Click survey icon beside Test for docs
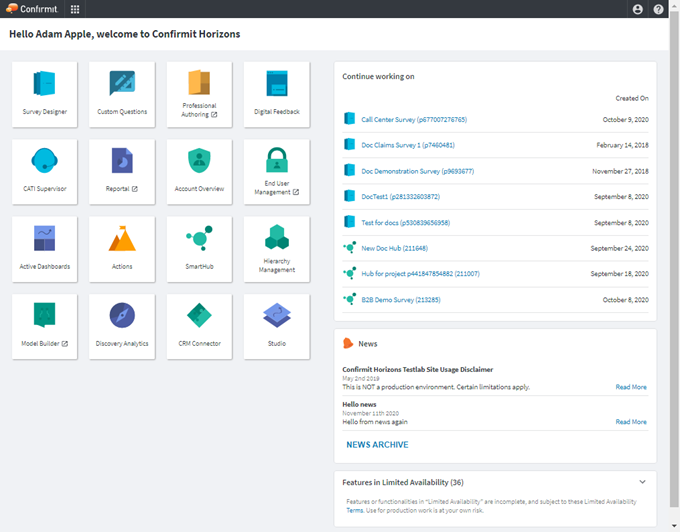680x532 pixels. coord(350,222)
